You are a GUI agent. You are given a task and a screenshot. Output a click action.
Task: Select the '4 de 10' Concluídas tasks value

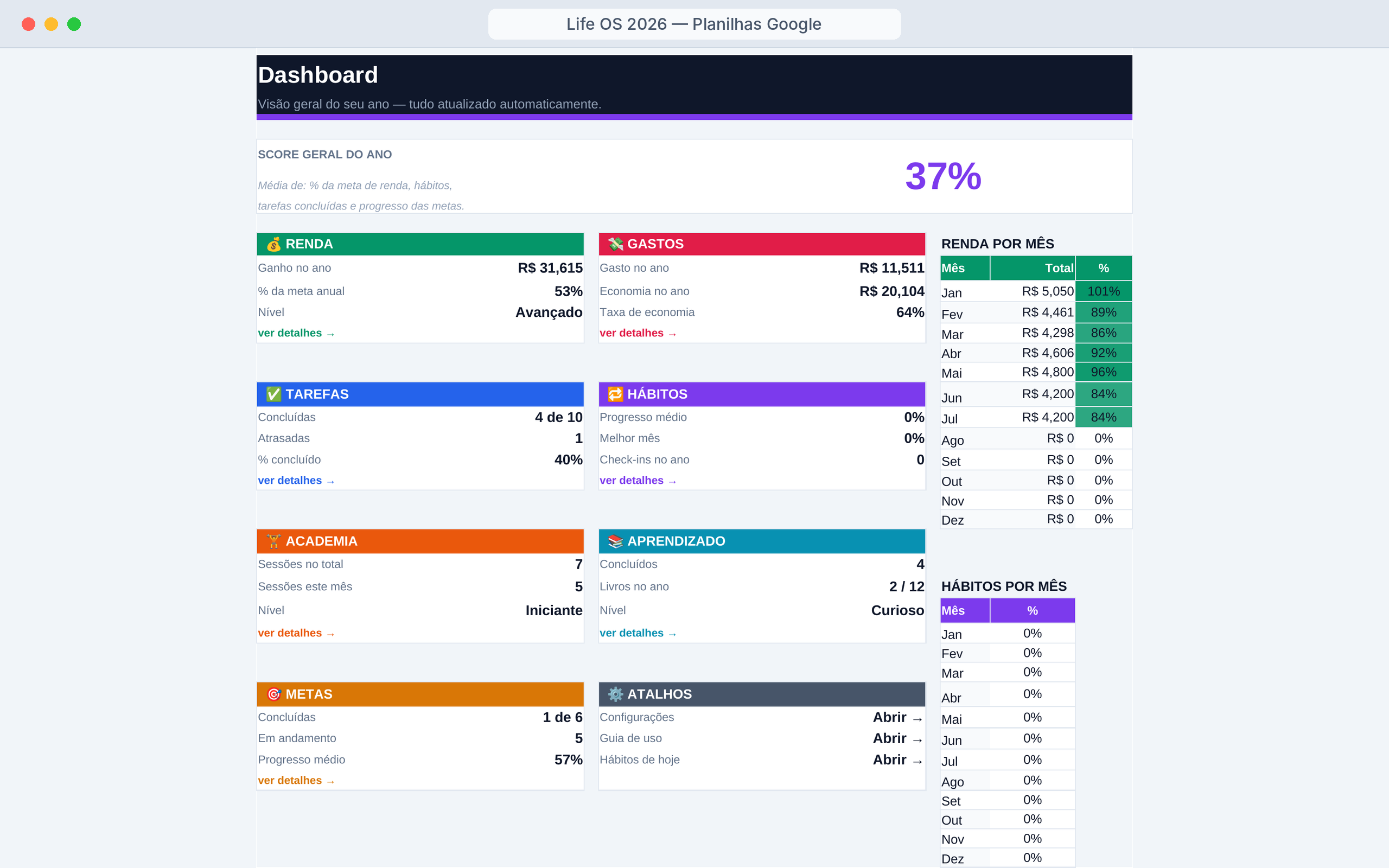click(x=558, y=417)
